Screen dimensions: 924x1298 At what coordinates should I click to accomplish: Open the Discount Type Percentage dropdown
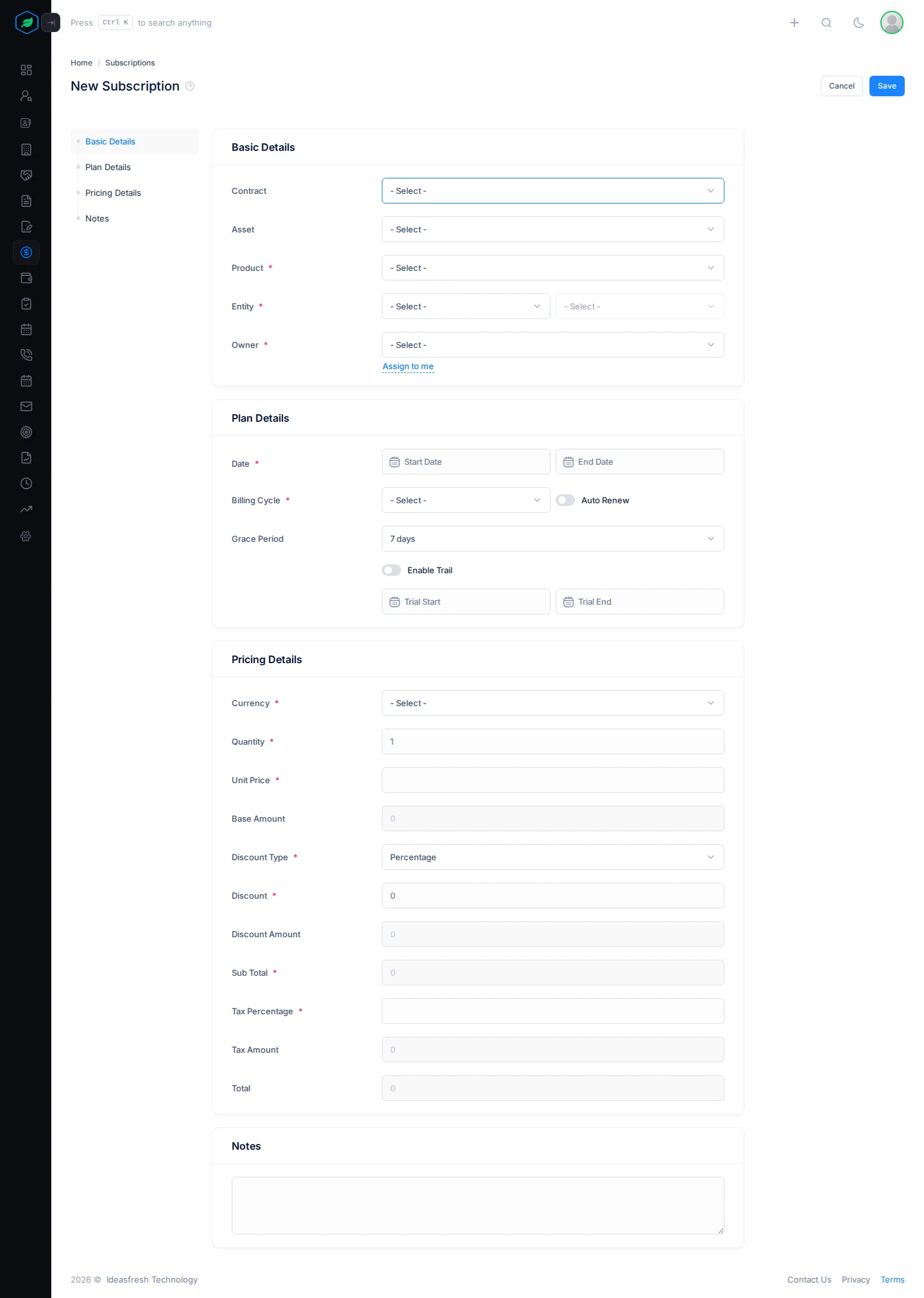pyautogui.click(x=553, y=857)
